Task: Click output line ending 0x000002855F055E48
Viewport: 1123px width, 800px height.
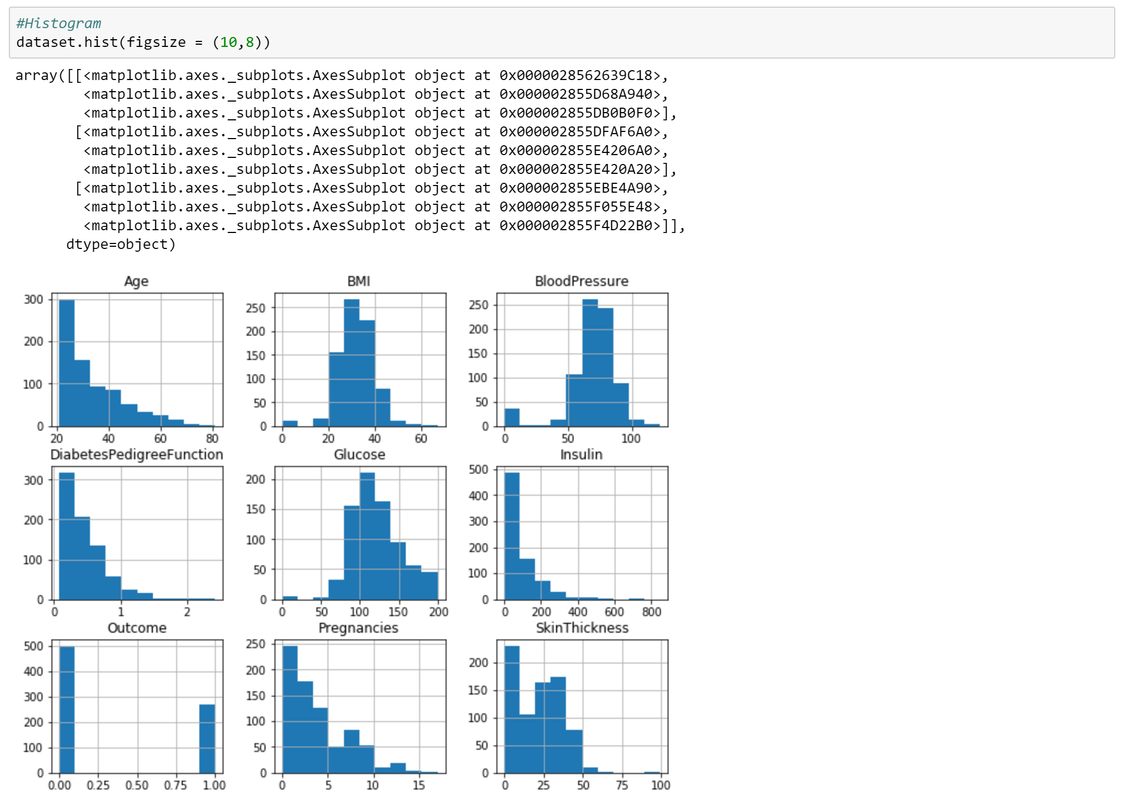Action: click(x=376, y=206)
